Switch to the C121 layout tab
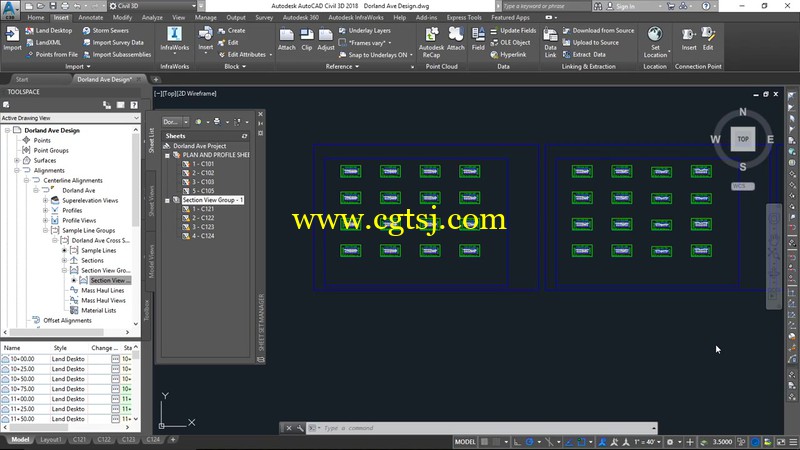Screen dimensions: 800x450 pos(79,439)
